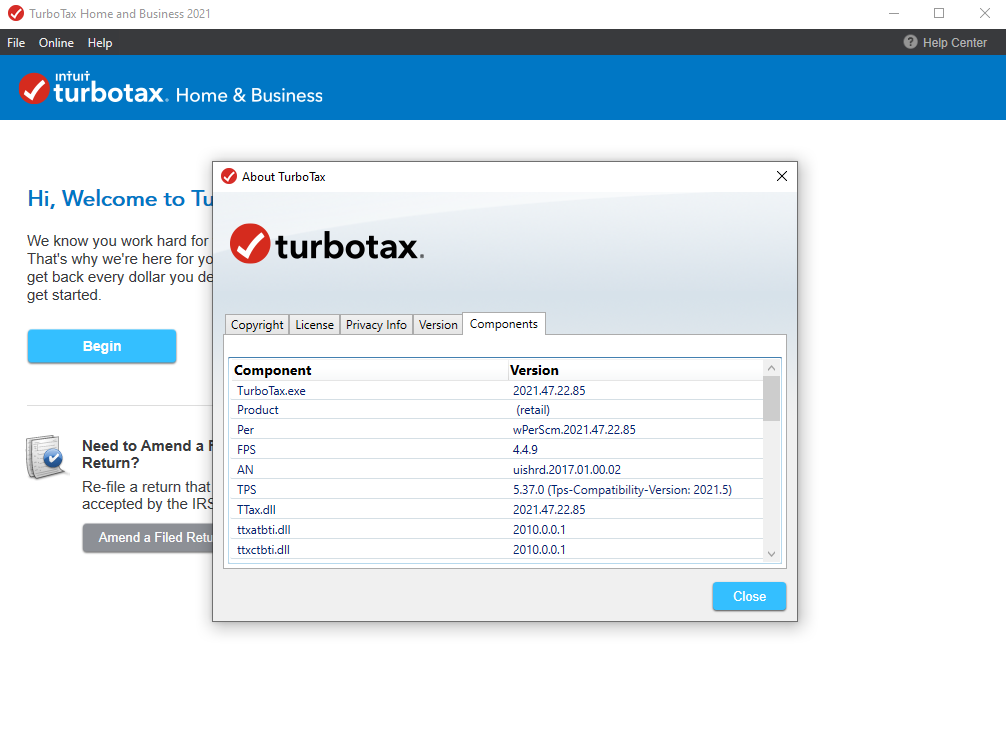Click the wPerScm.2021.47.22.85 value

574,430
